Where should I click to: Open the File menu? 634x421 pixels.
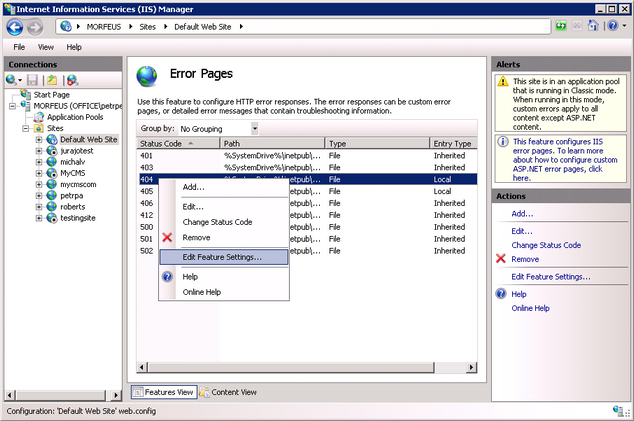point(19,47)
